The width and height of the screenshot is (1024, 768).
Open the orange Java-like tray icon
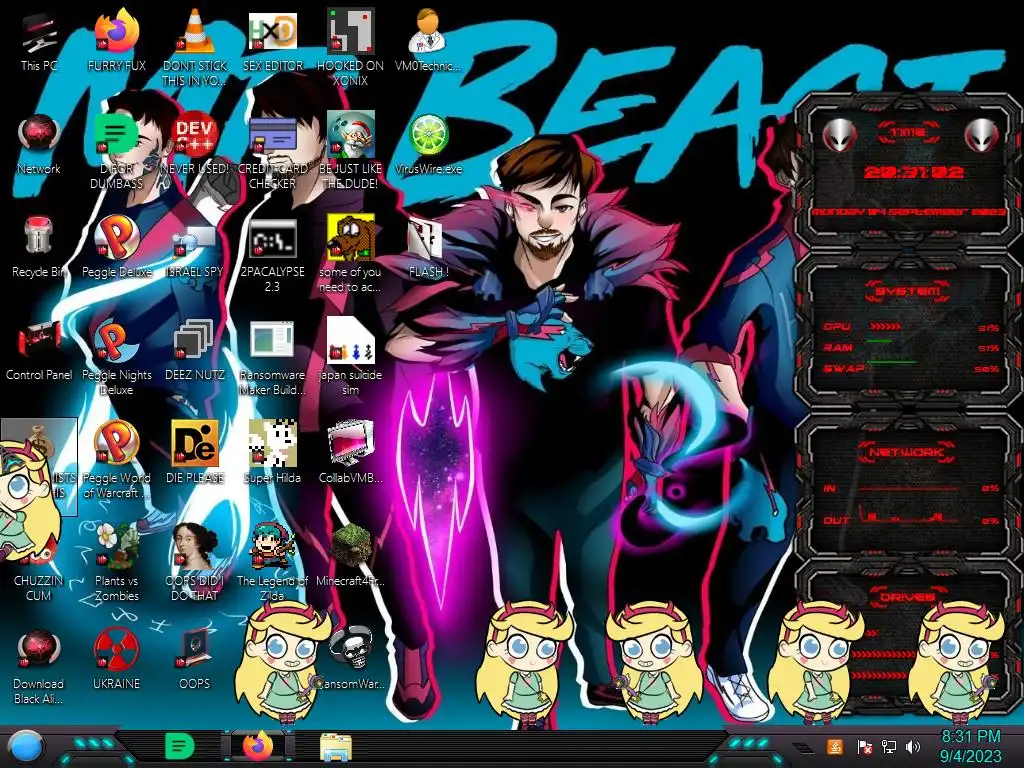[x=835, y=746]
